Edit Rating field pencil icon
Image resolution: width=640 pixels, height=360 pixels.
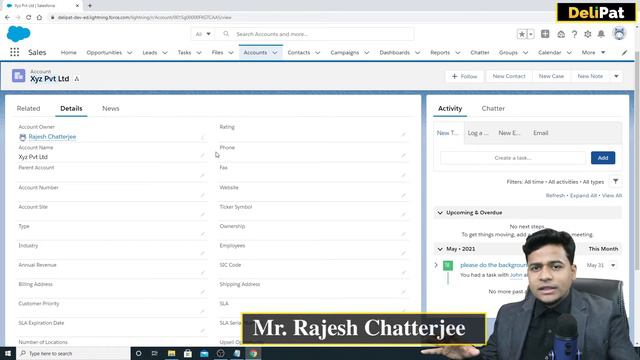point(403,134)
